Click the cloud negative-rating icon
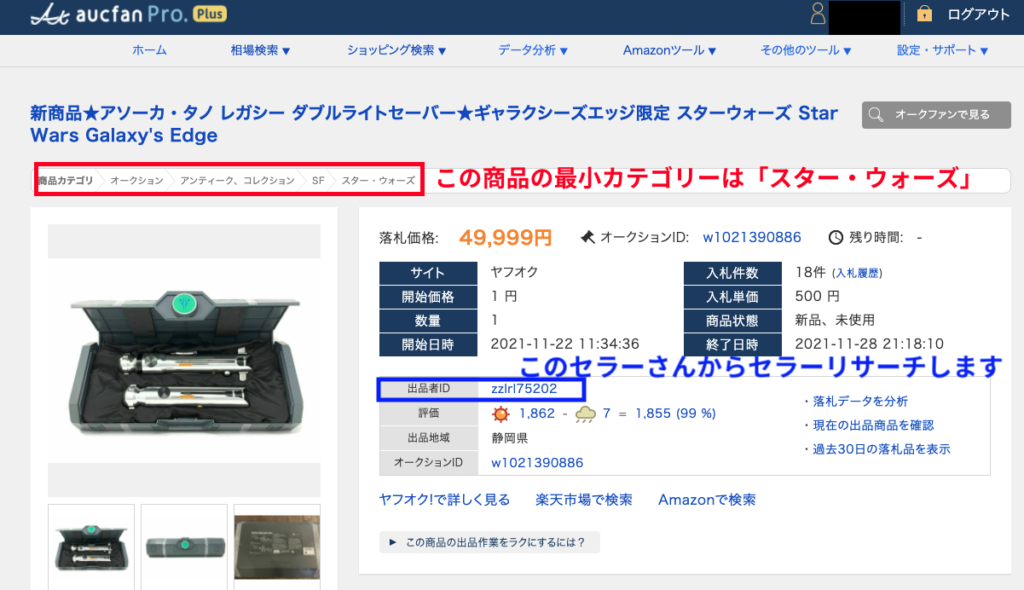This screenshot has height=590, width=1024. [585, 413]
